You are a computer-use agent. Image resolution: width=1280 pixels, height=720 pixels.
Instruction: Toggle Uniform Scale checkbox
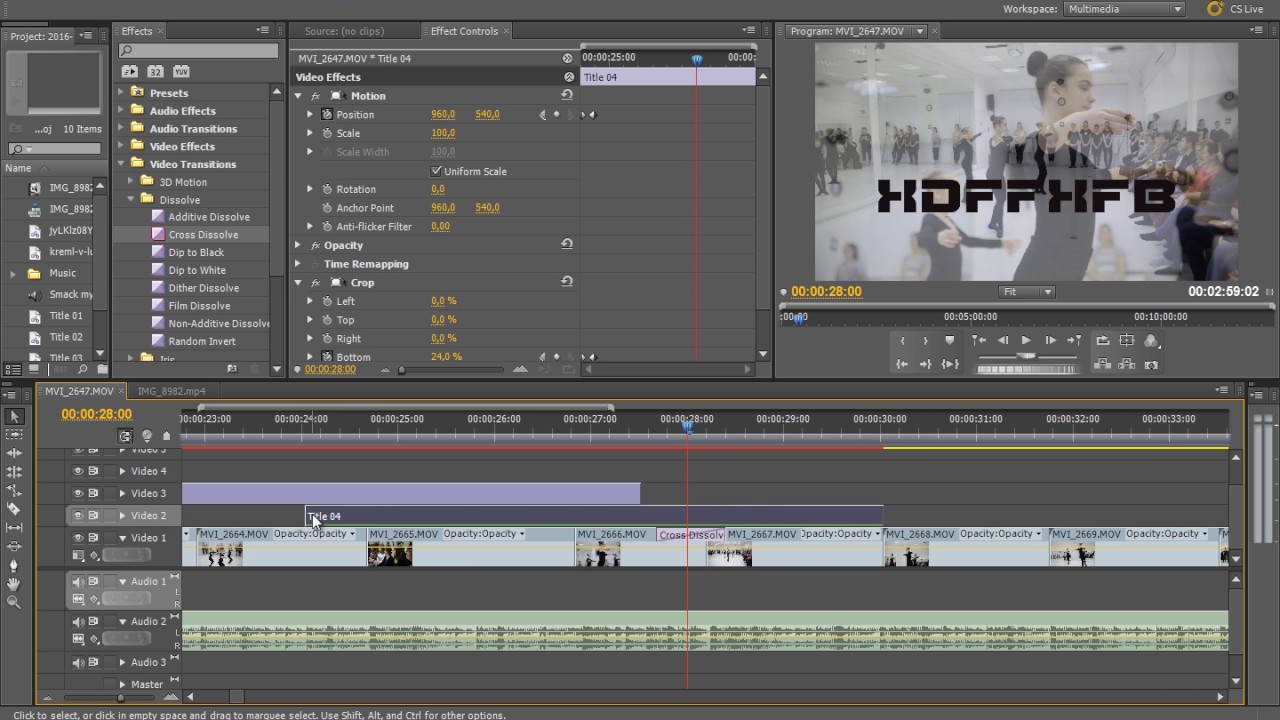[x=436, y=171]
